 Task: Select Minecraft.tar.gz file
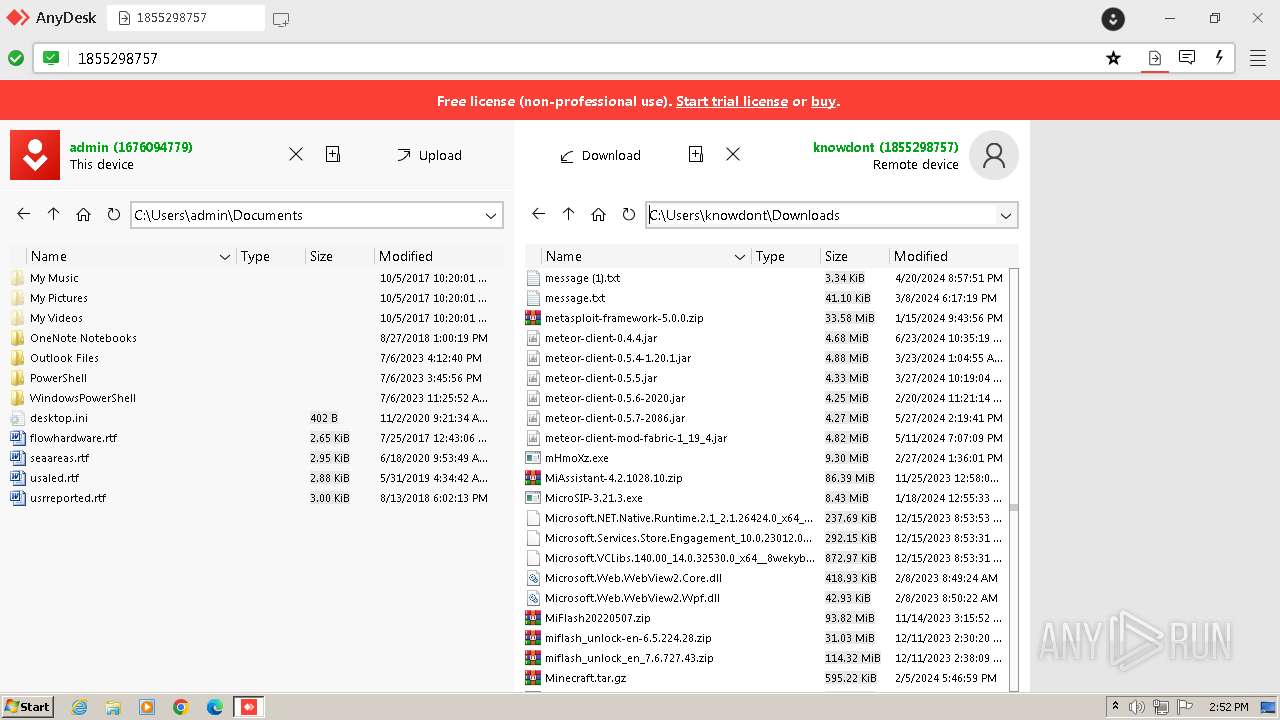(765, 678)
